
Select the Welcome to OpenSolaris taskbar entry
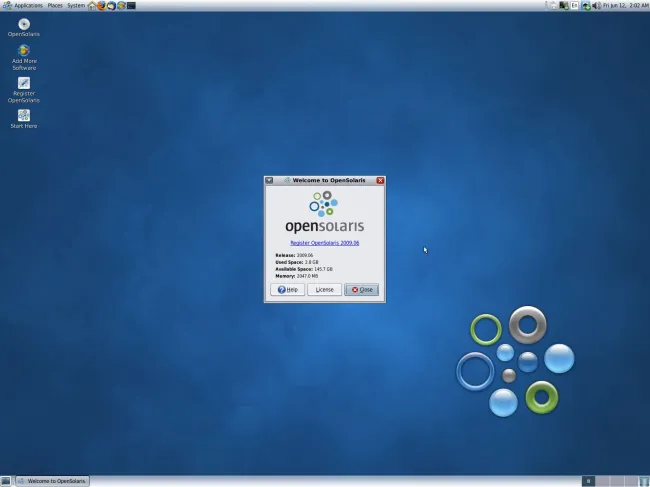tap(53, 481)
